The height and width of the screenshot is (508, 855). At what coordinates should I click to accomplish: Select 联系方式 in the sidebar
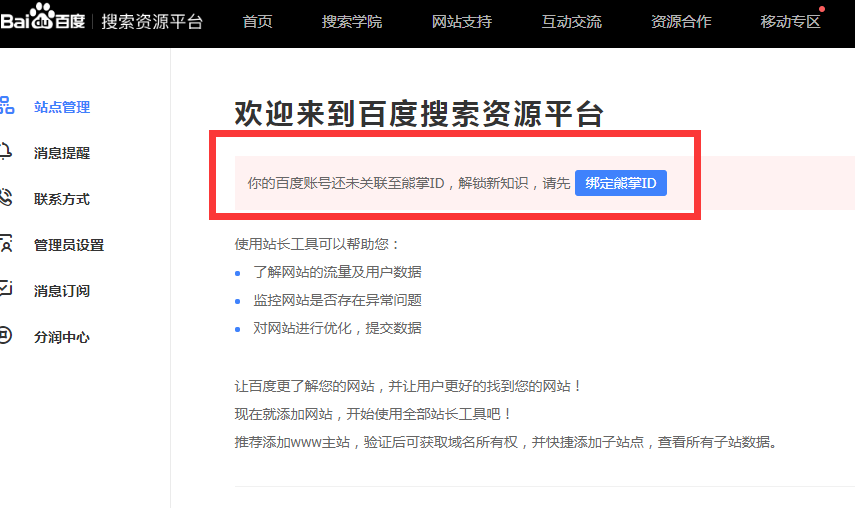62,199
